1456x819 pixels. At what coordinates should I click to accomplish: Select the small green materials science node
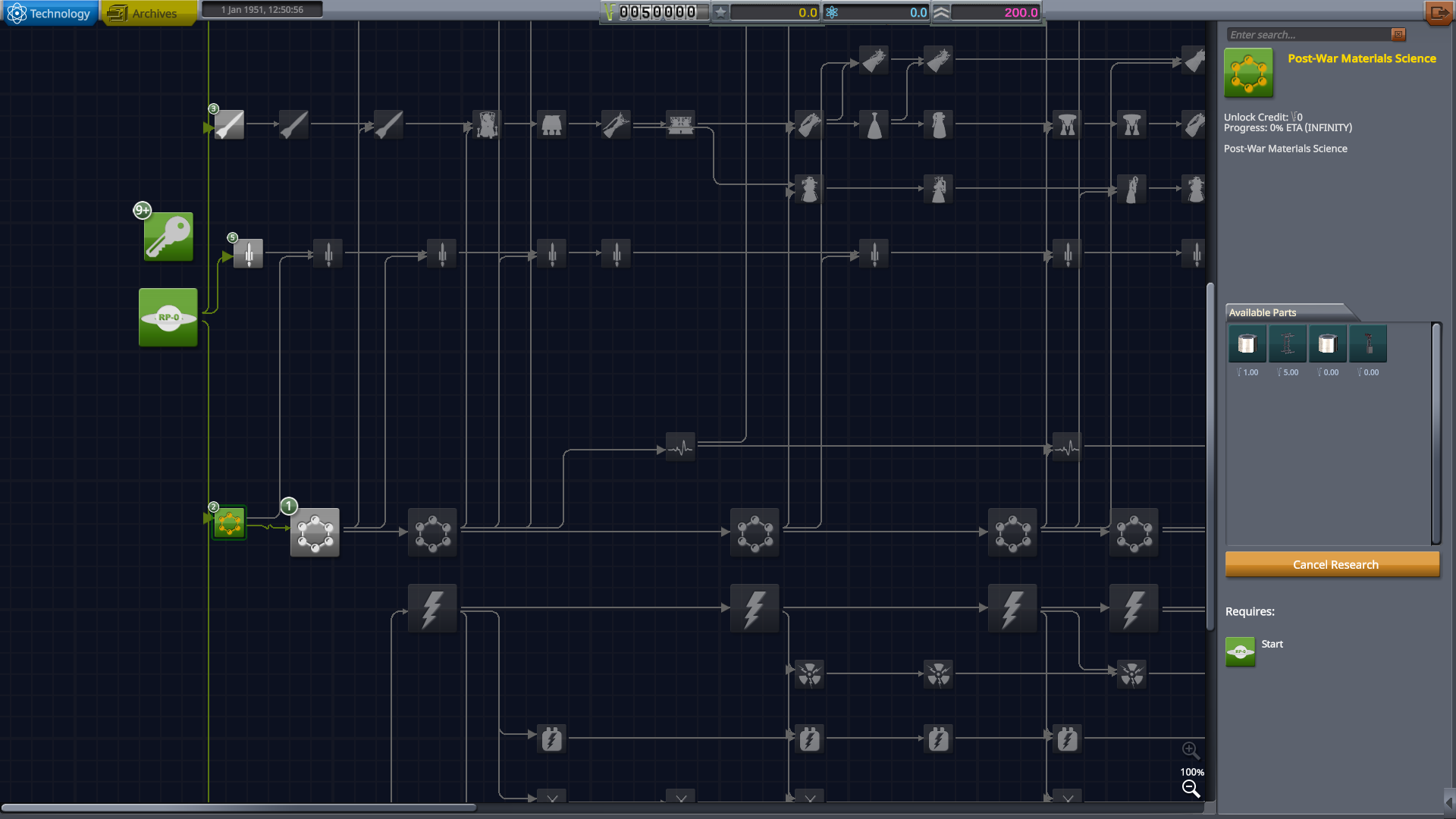click(x=229, y=523)
